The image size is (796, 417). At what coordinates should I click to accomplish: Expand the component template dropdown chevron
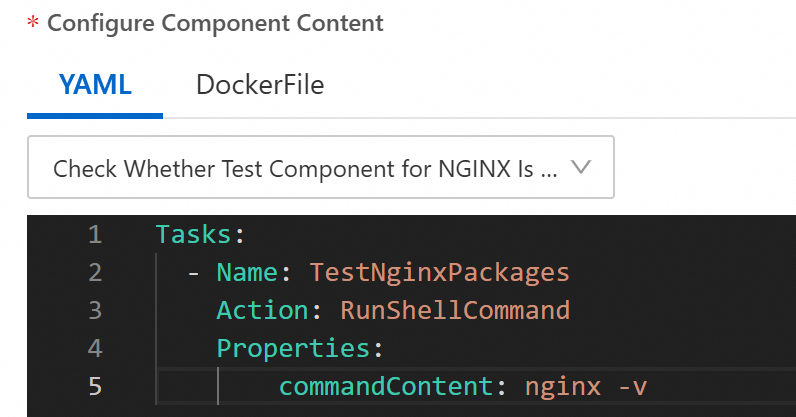pos(581,167)
